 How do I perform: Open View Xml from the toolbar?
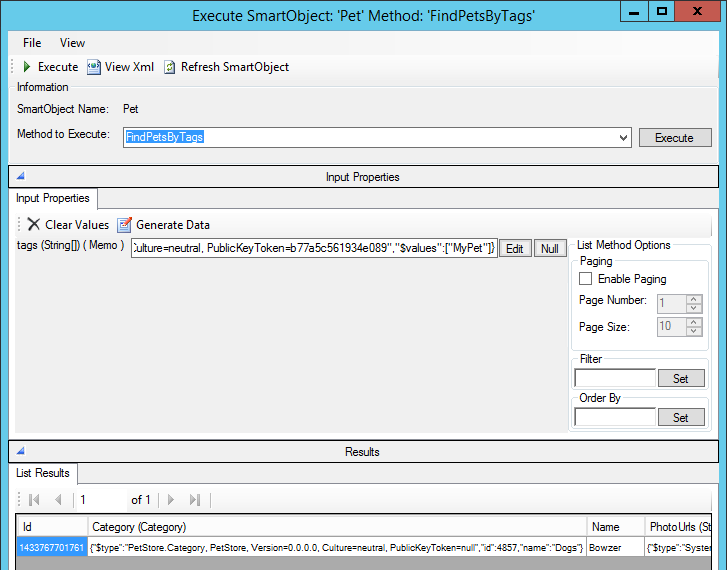tap(94, 67)
